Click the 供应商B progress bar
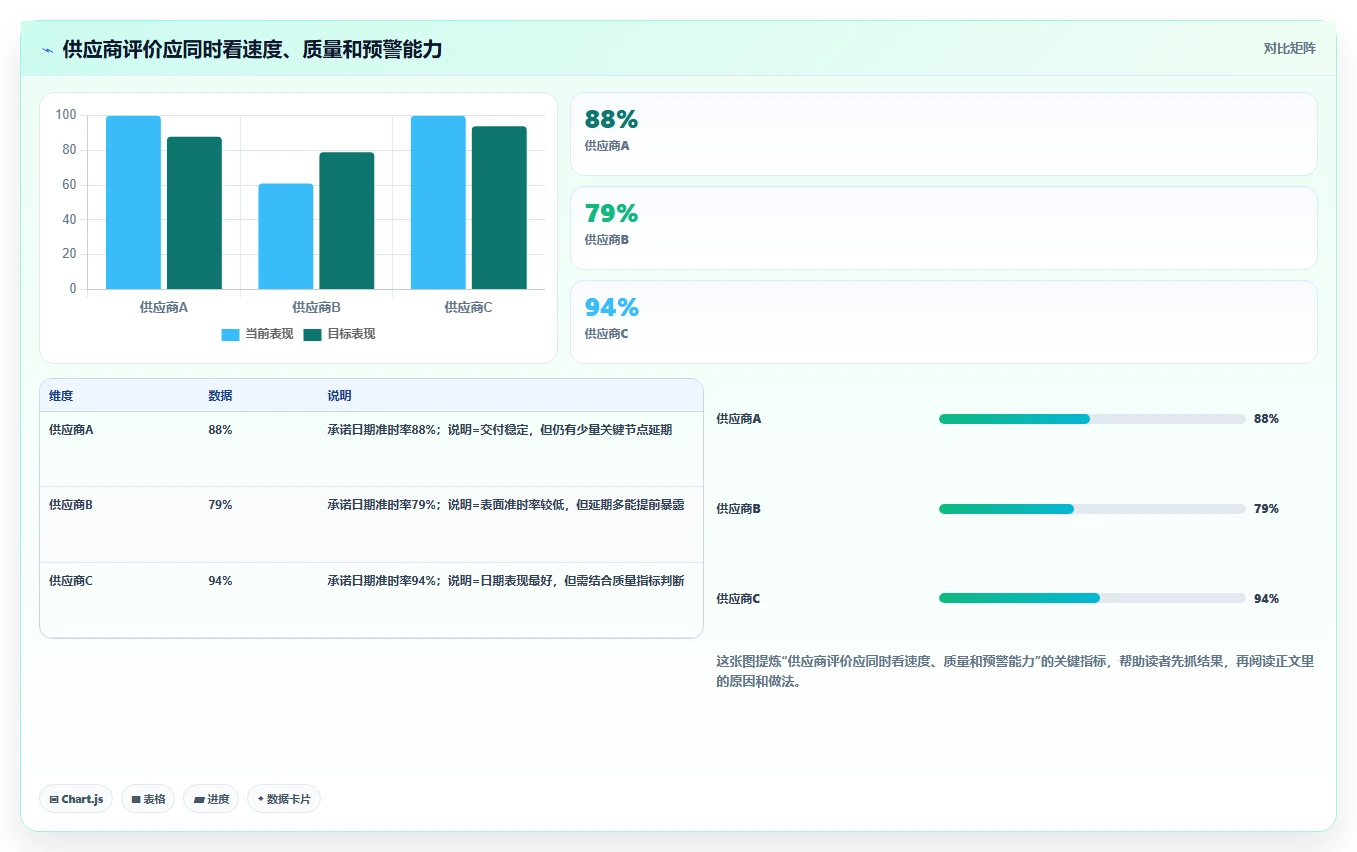 click(x=1092, y=509)
